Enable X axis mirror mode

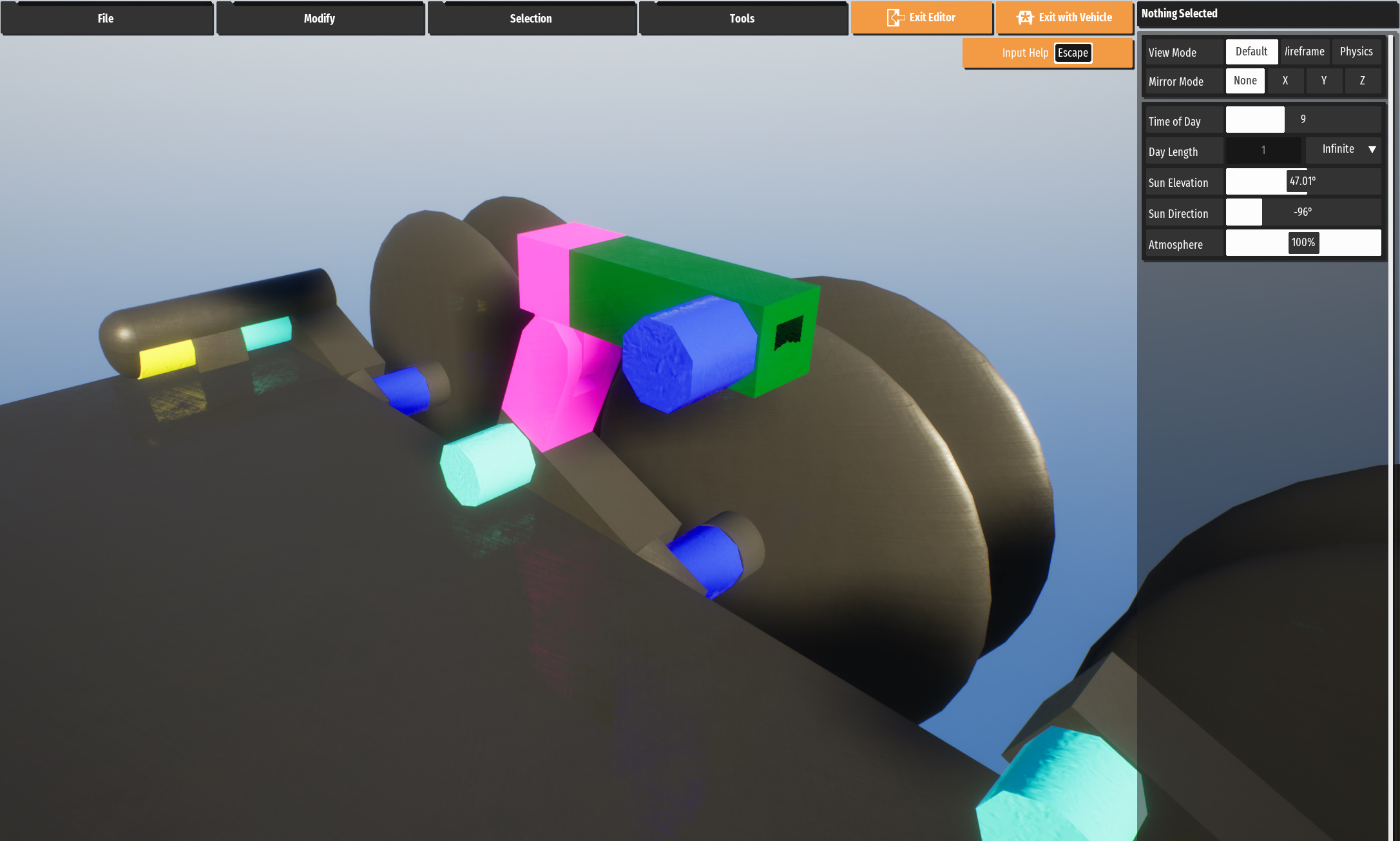1285,81
